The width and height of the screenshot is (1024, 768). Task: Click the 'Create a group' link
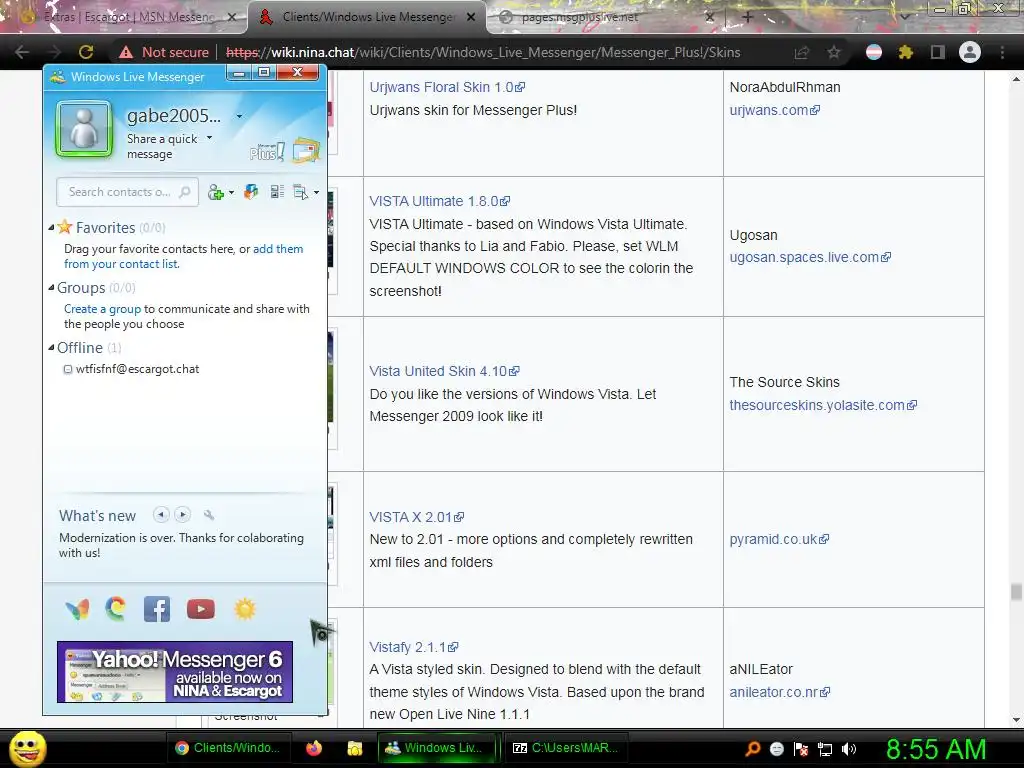click(103, 309)
